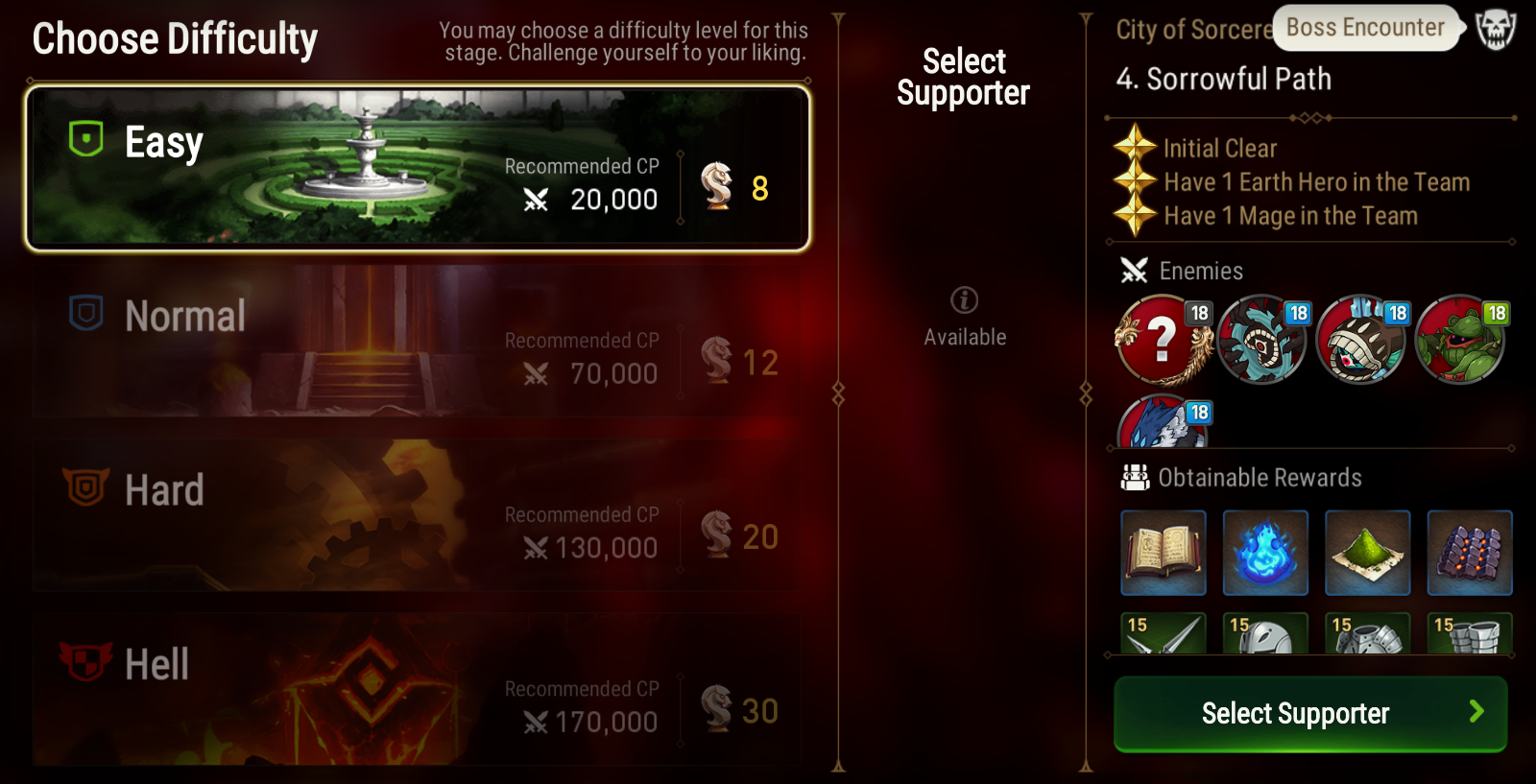The image size is (1536, 784).
Task: Select the Easy difficulty option
Action: point(418,169)
